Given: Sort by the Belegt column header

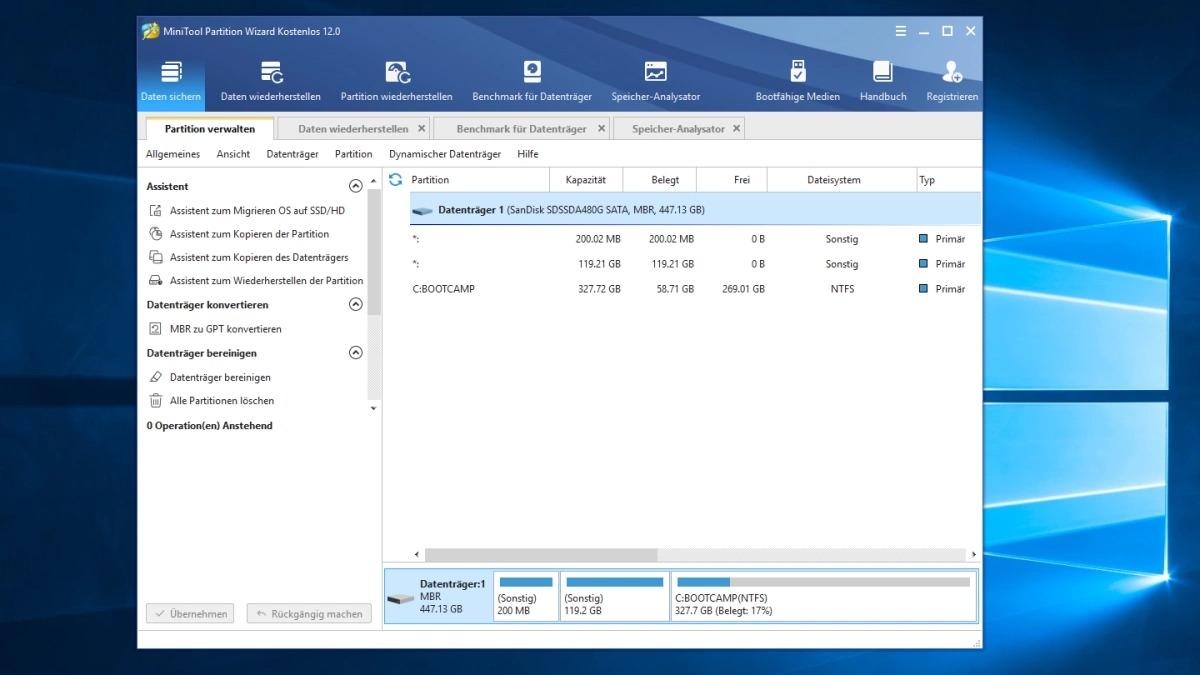Looking at the screenshot, I should 660,180.
